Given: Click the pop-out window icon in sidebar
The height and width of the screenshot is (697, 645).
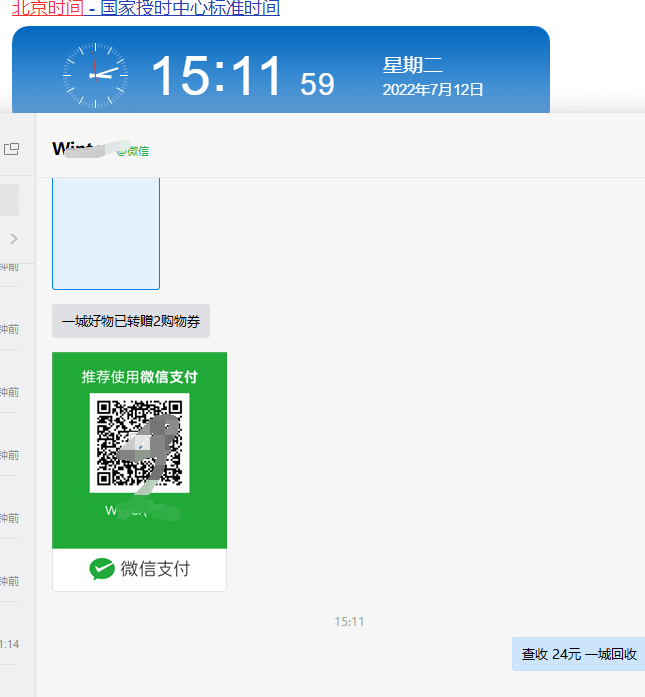Looking at the screenshot, I should pyautogui.click(x=12, y=149).
